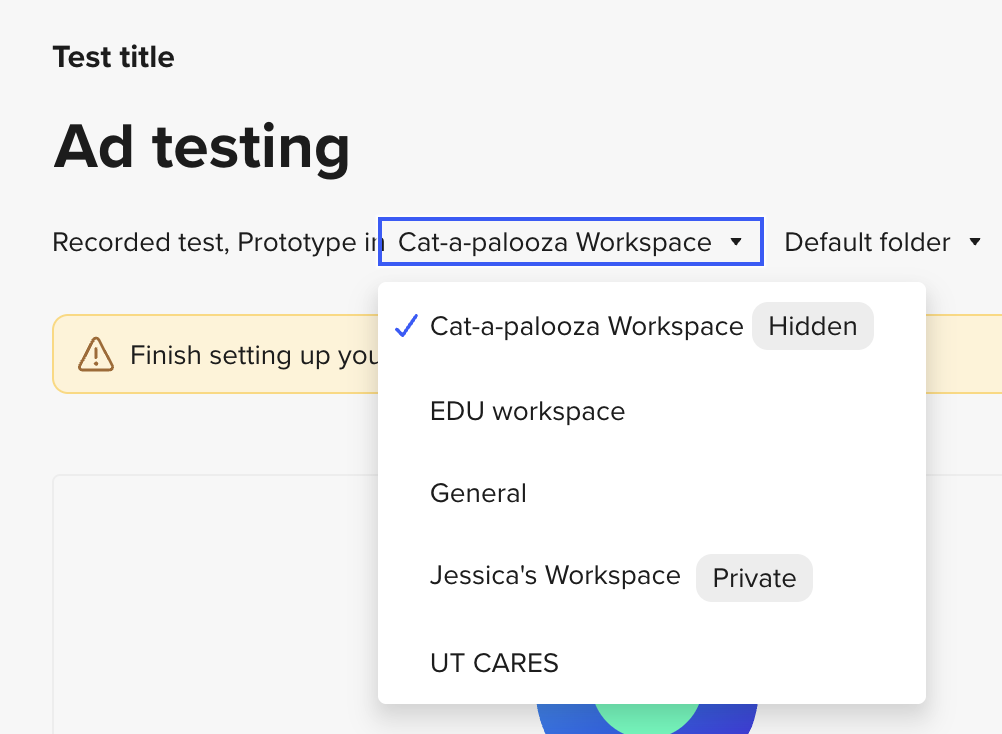Pick Jessica's Workspace in the dropdown

point(555,576)
